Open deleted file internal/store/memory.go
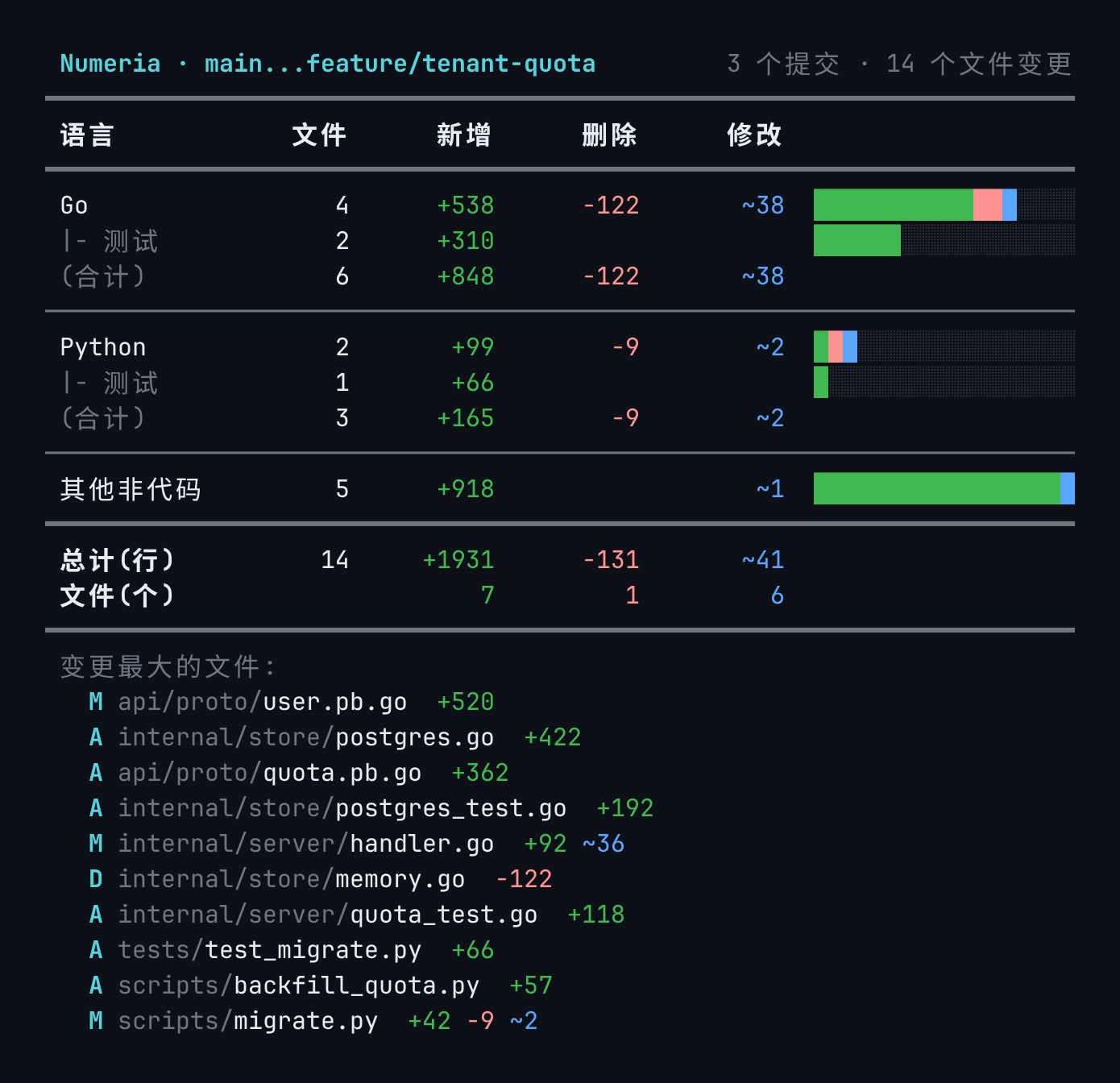Screen dimensions: 1120x1083 click(292, 879)
